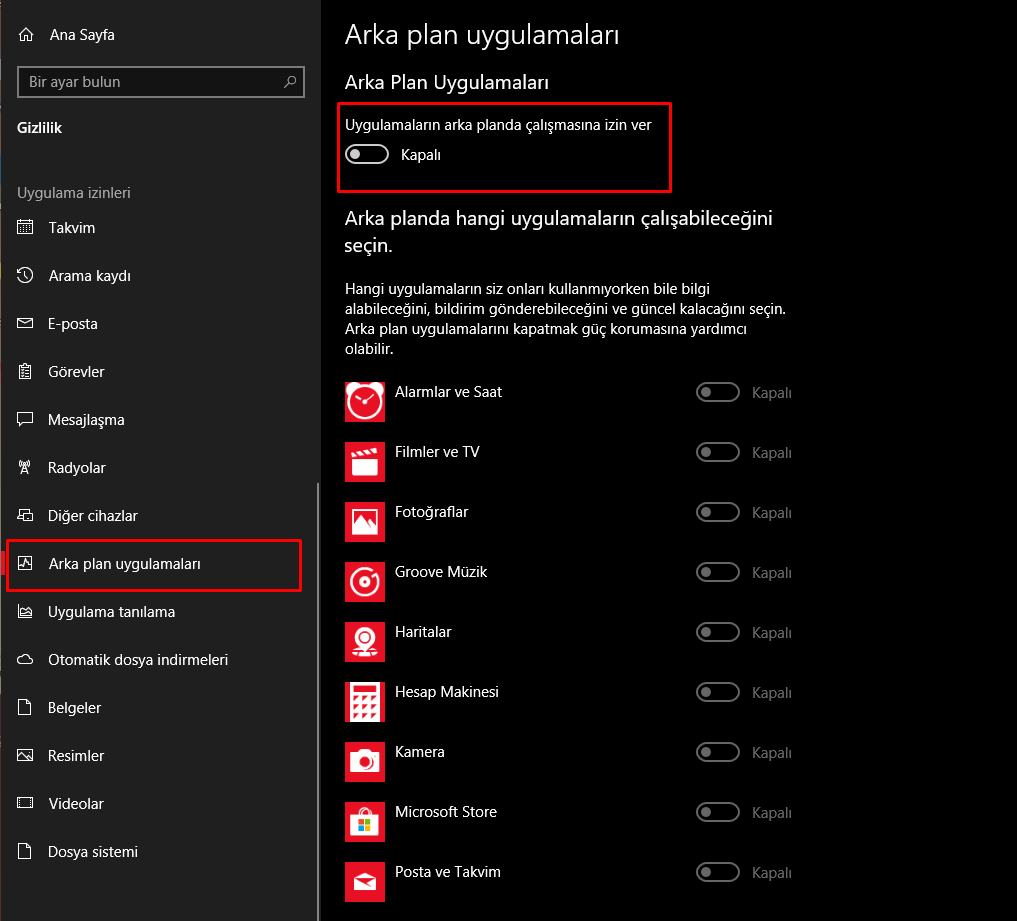Screen dimensions: 1017x921
Task: Click the Alarmlar ve Saat app icon
Action: 365,402
